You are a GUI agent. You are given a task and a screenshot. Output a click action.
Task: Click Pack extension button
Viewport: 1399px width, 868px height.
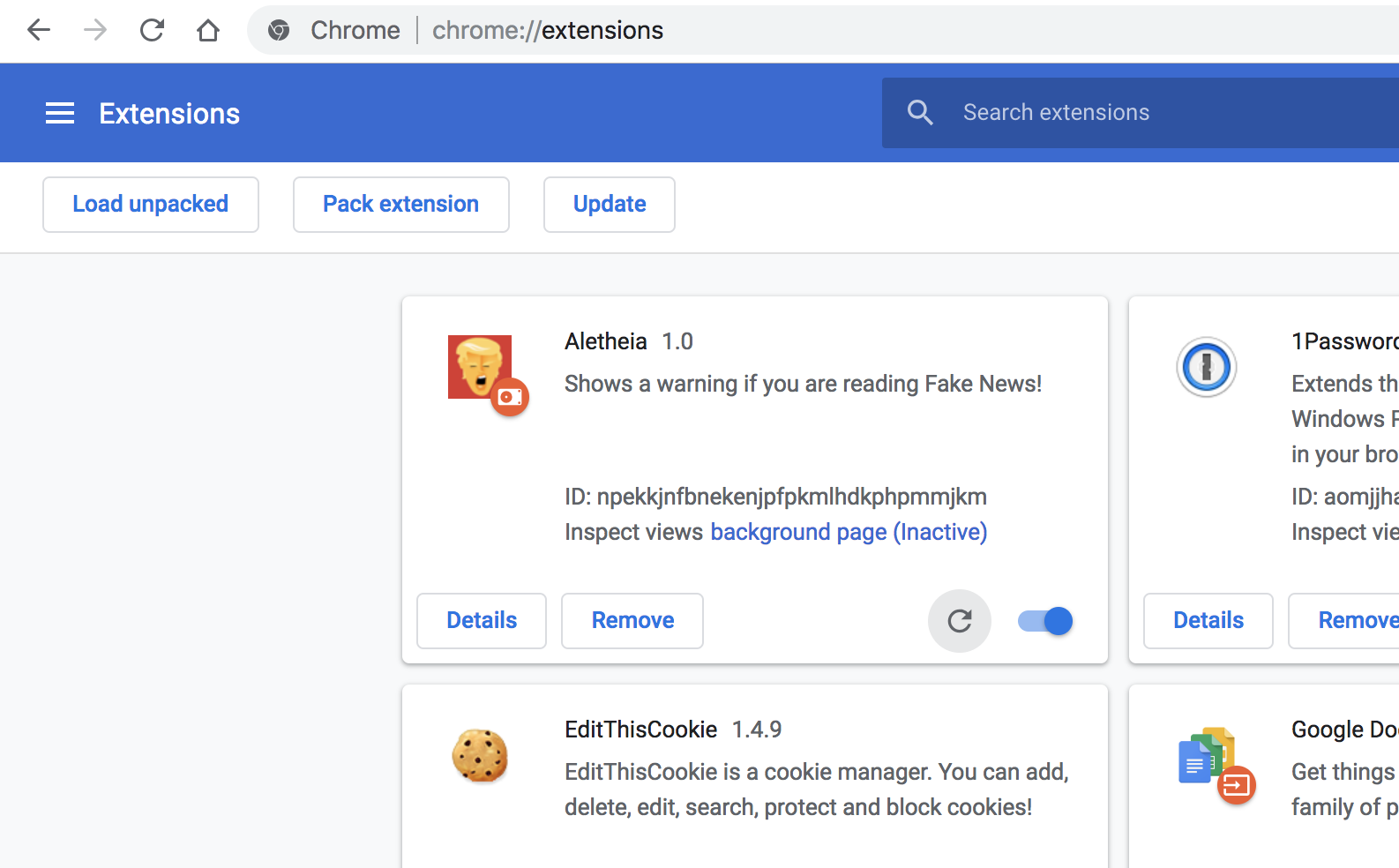coord(401,205)
